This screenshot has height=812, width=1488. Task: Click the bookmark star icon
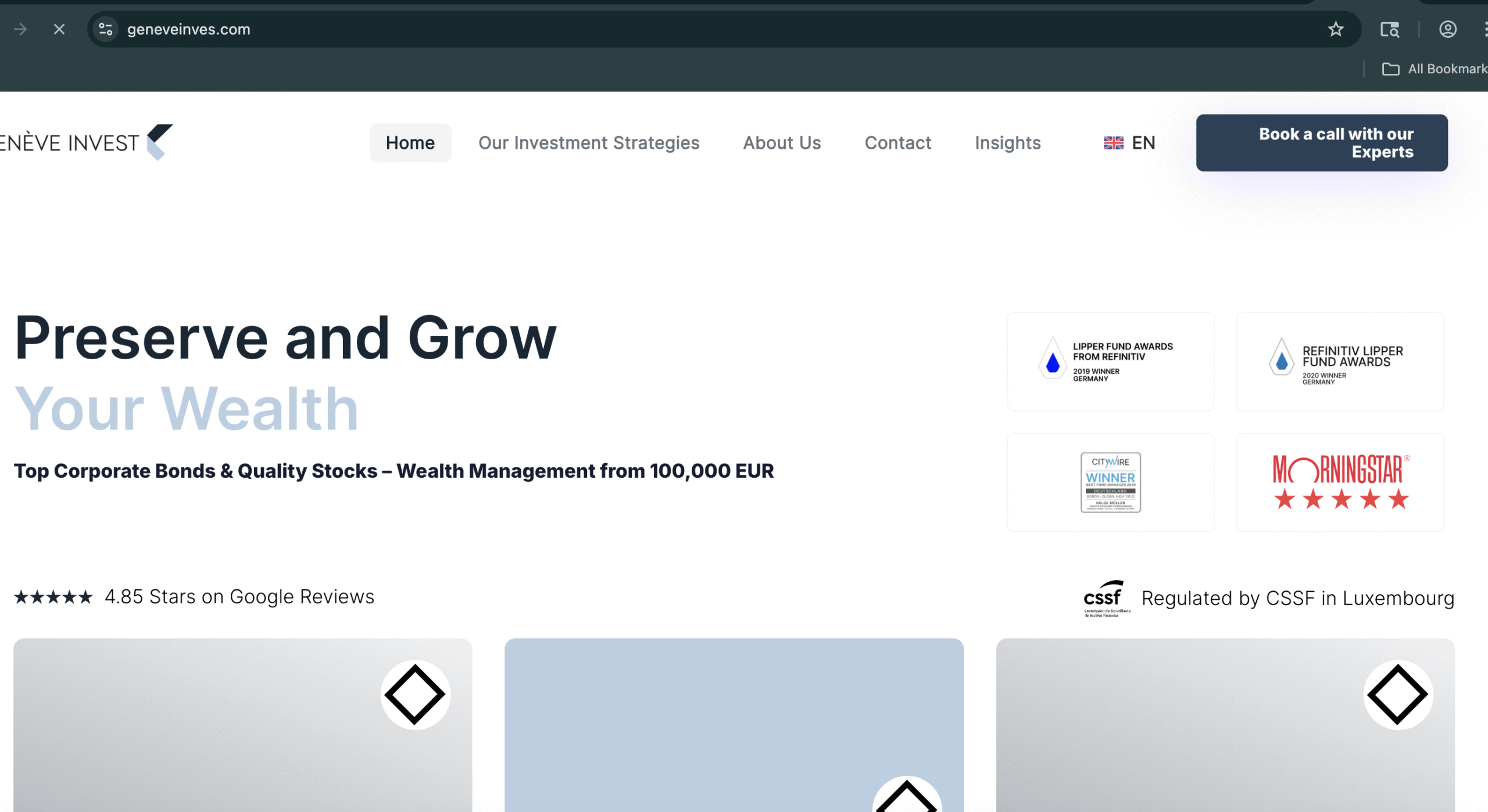[1336, 29]
